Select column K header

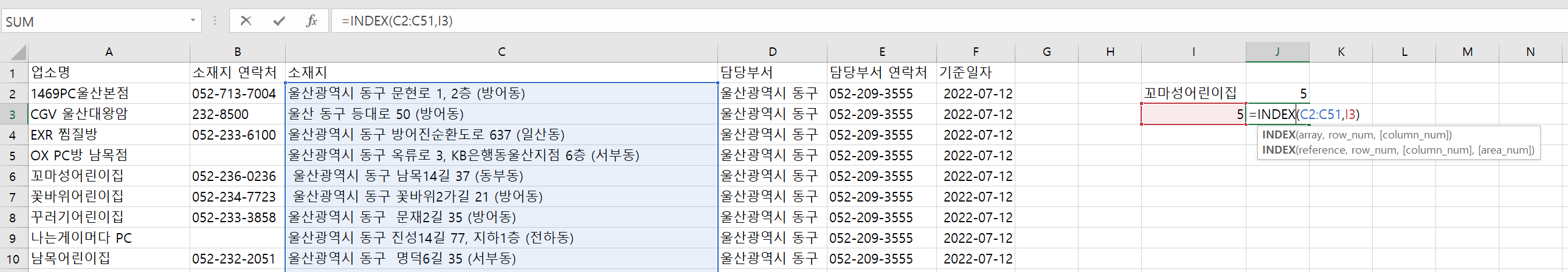(1341, 52)
